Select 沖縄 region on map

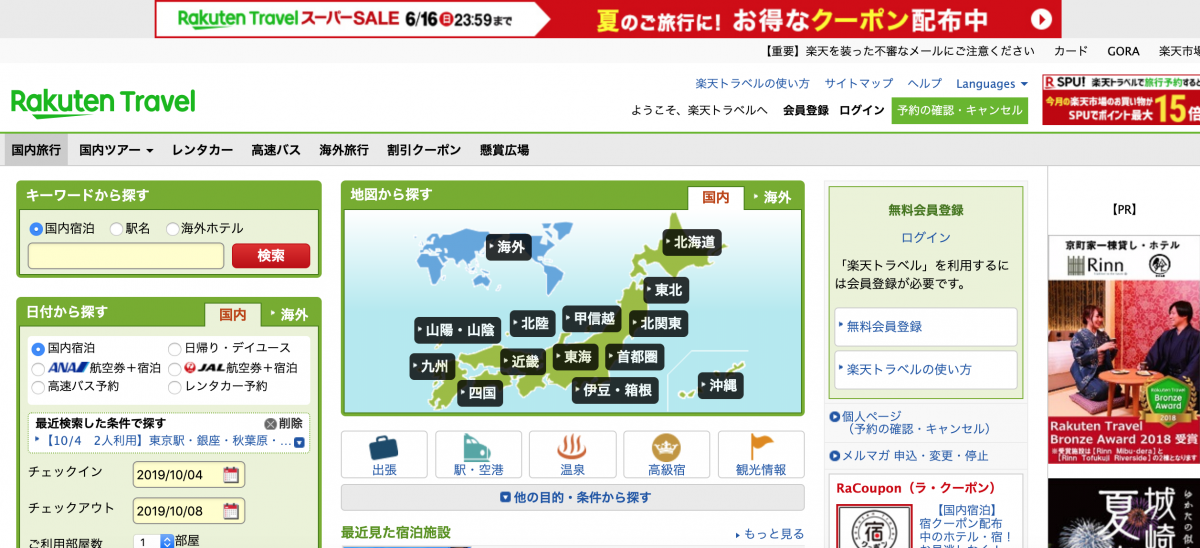[x=720, y=385]
